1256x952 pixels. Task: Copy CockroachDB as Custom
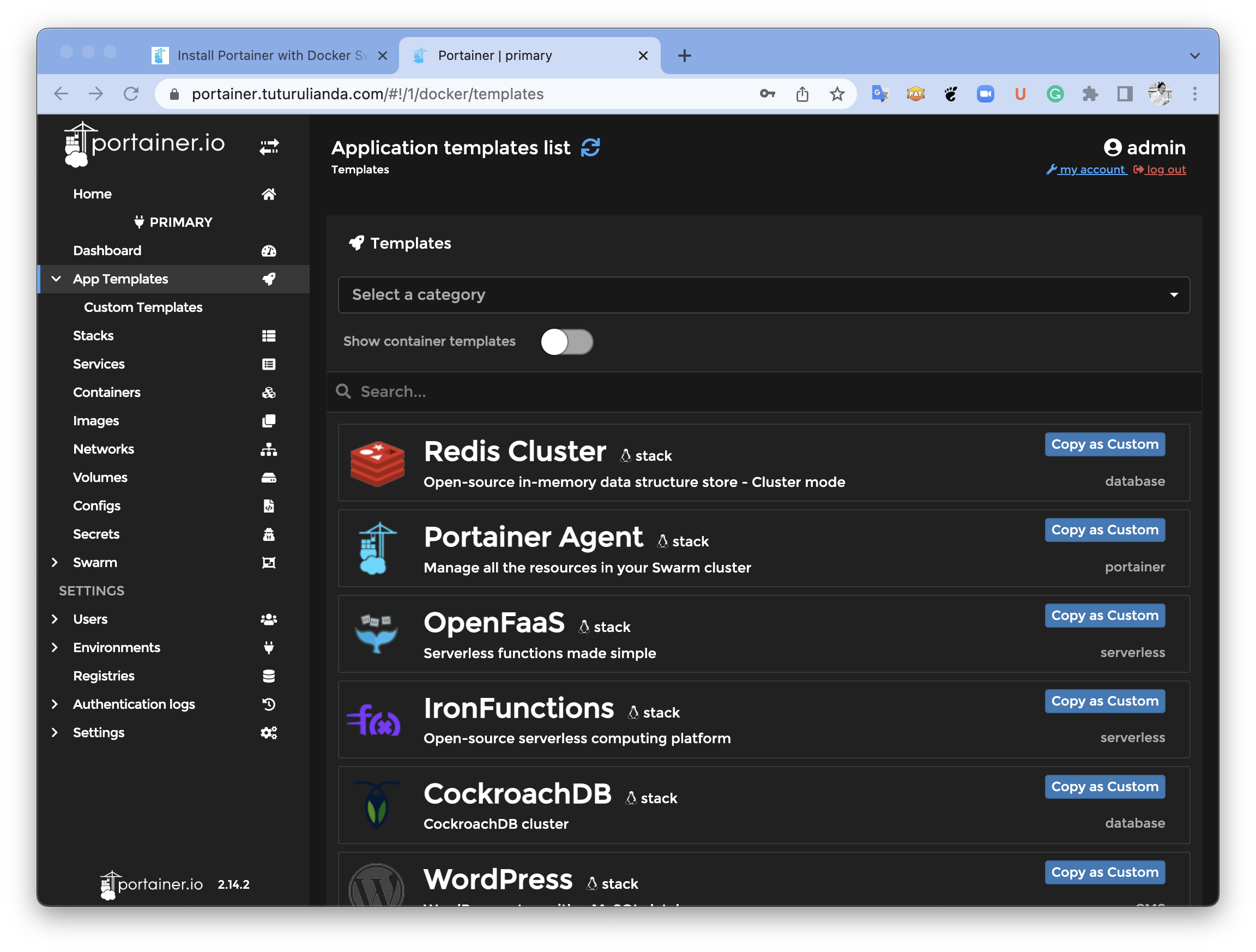(x=1104, y=787)
